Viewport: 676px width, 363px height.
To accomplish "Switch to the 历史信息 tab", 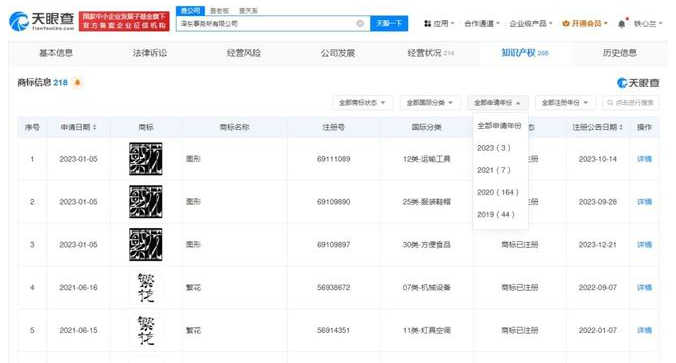I will click(620, 53).
